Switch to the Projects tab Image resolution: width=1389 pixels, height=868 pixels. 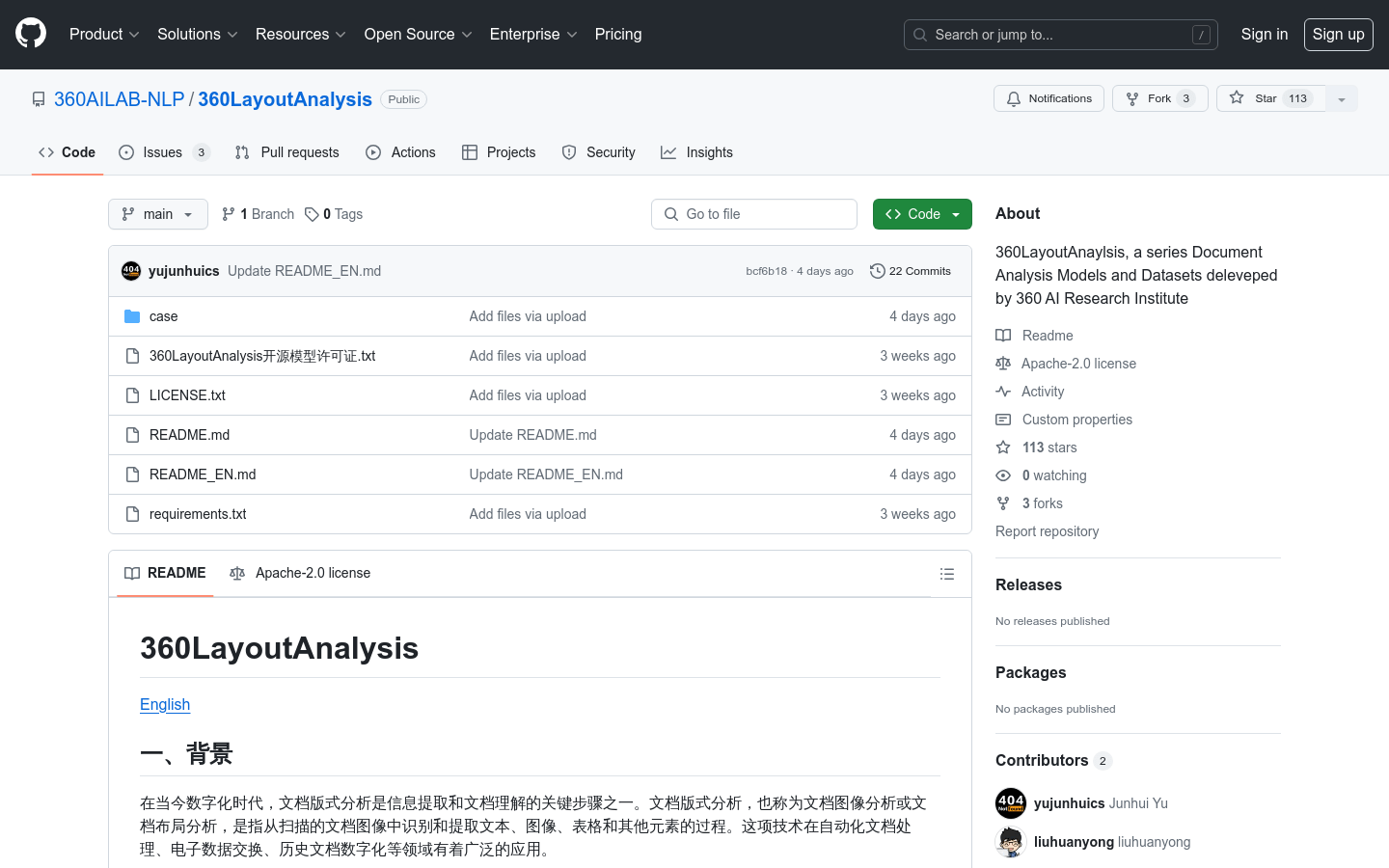(x=499, y=152)
